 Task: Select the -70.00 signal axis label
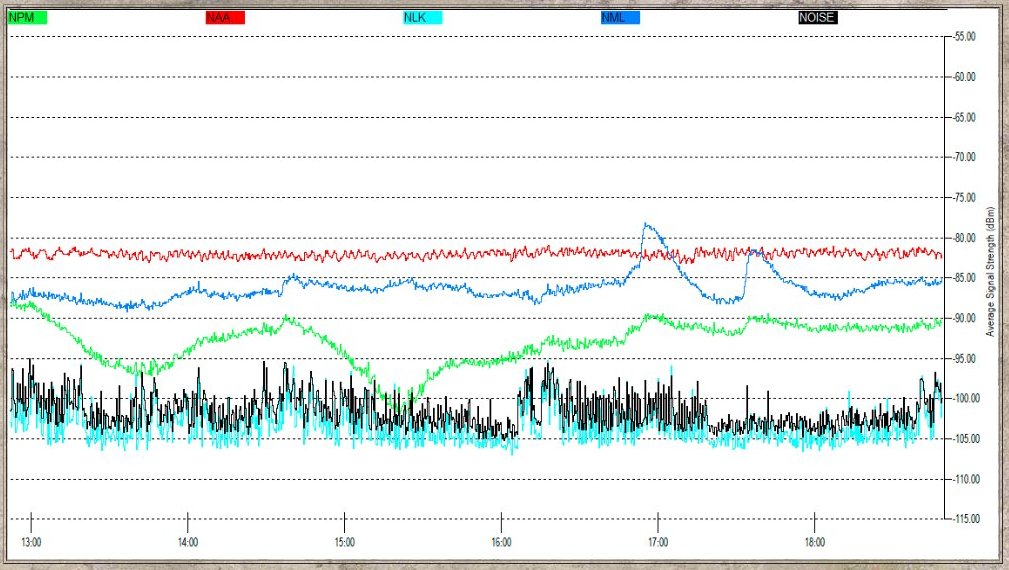[964, 157]
